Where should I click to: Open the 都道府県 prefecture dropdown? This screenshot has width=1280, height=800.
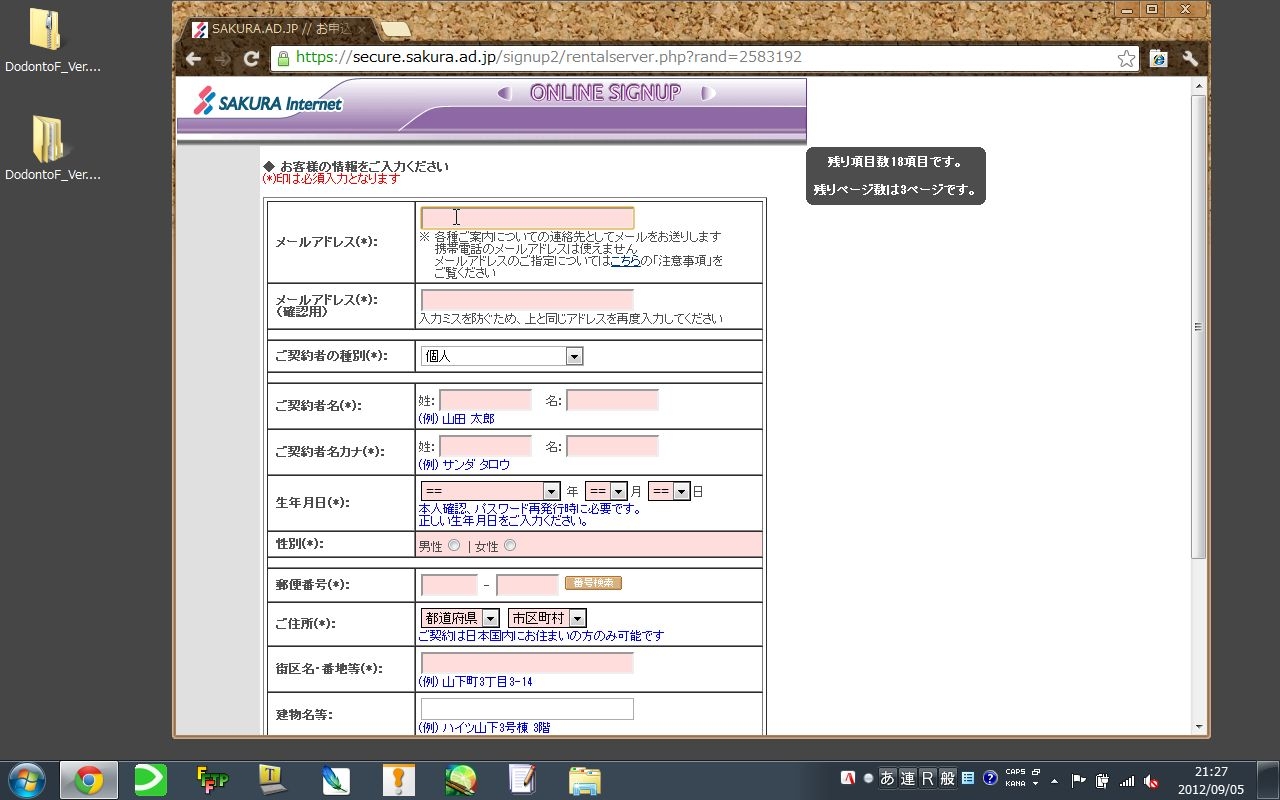click(460, 618)
